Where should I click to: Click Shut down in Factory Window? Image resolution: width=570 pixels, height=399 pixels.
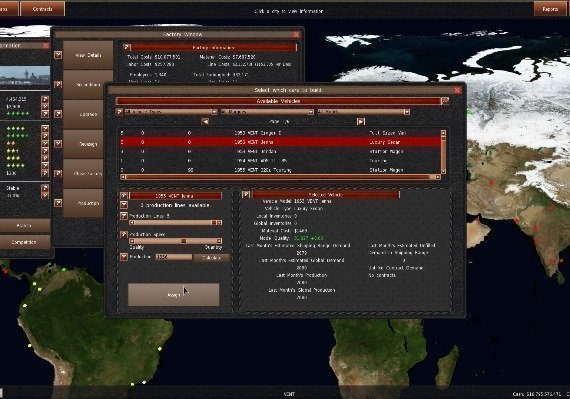(88, 85)
